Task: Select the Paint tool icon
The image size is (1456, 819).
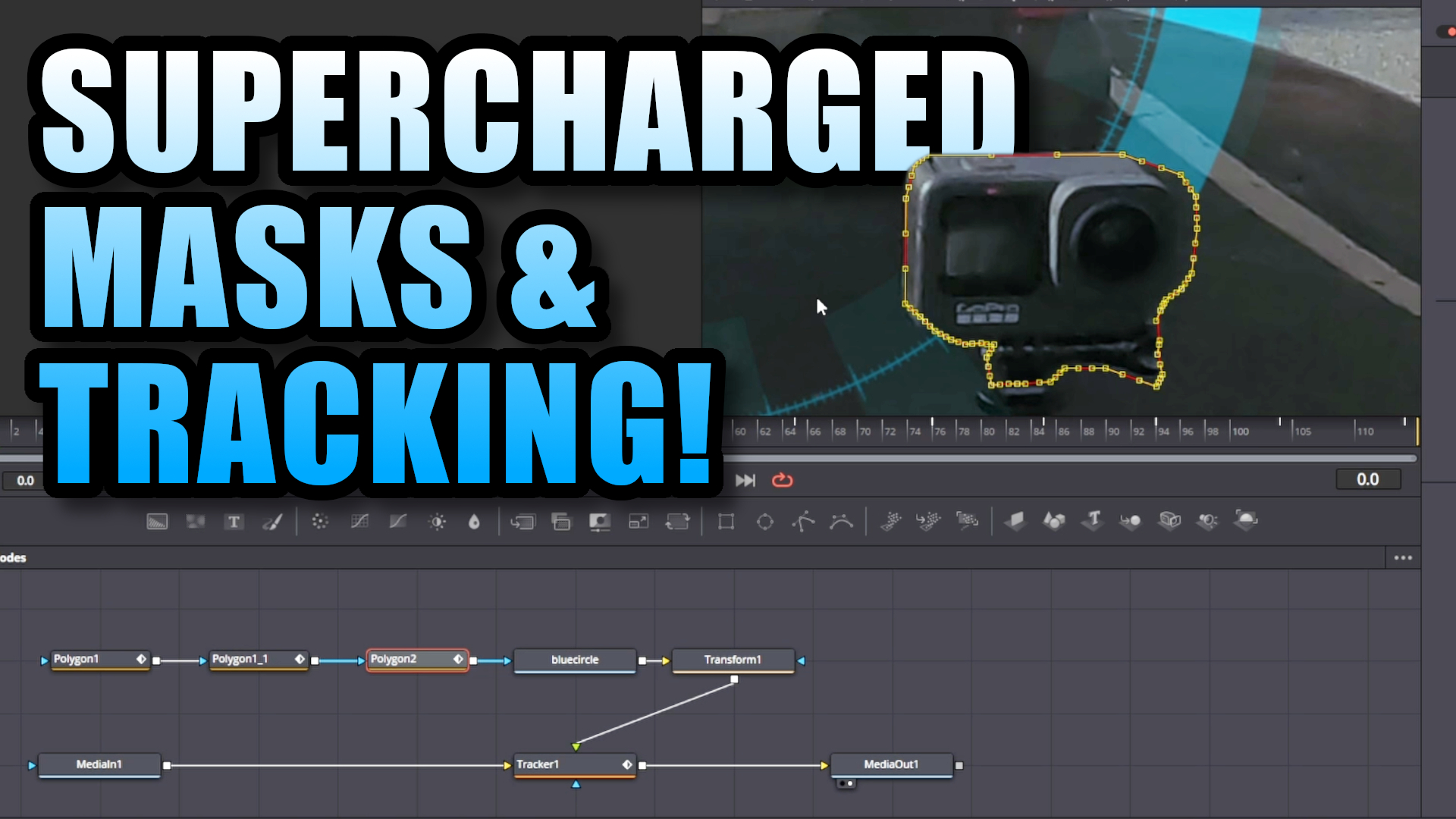Action: click(272, 522)
